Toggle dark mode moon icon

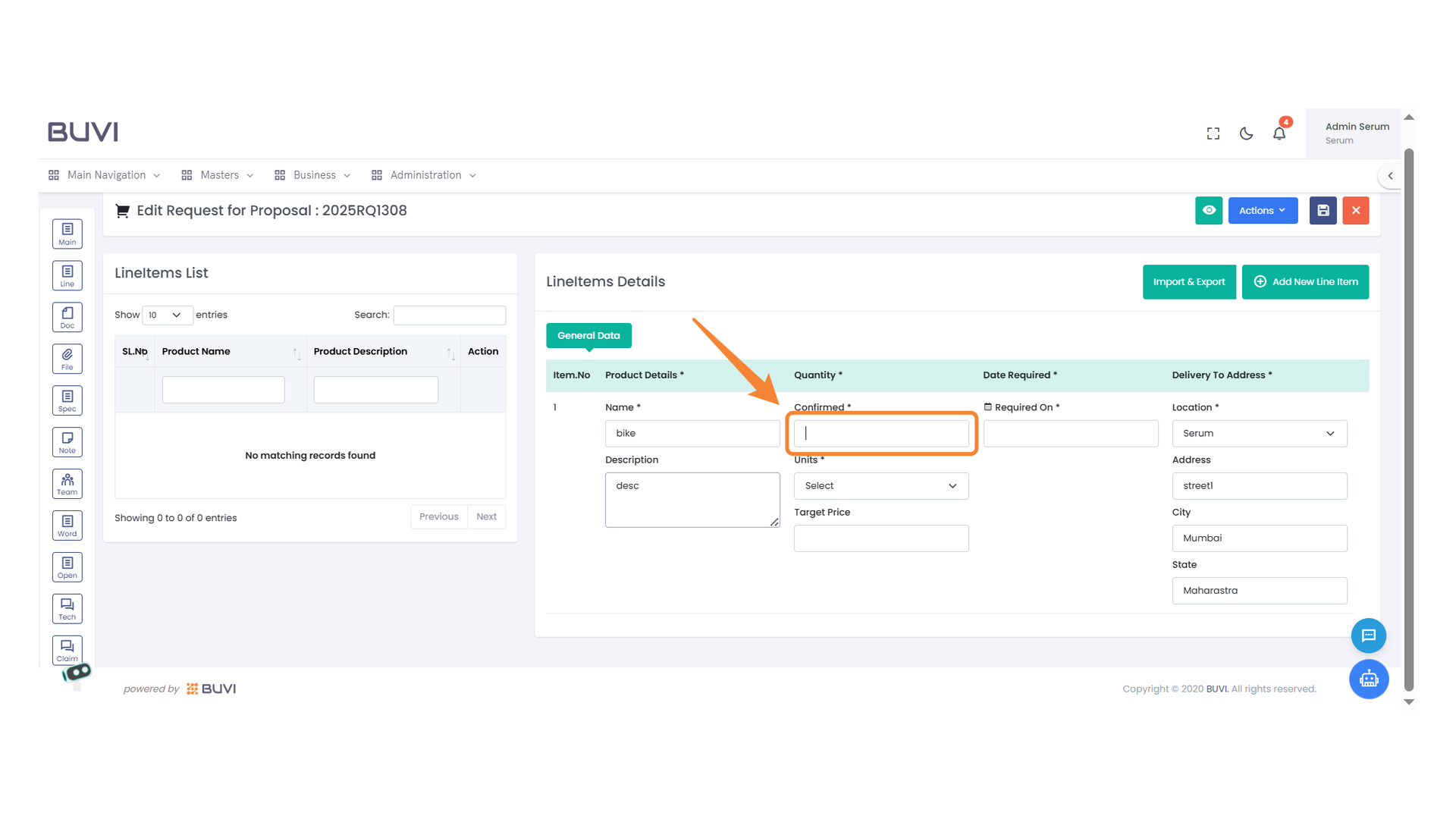1246,133
